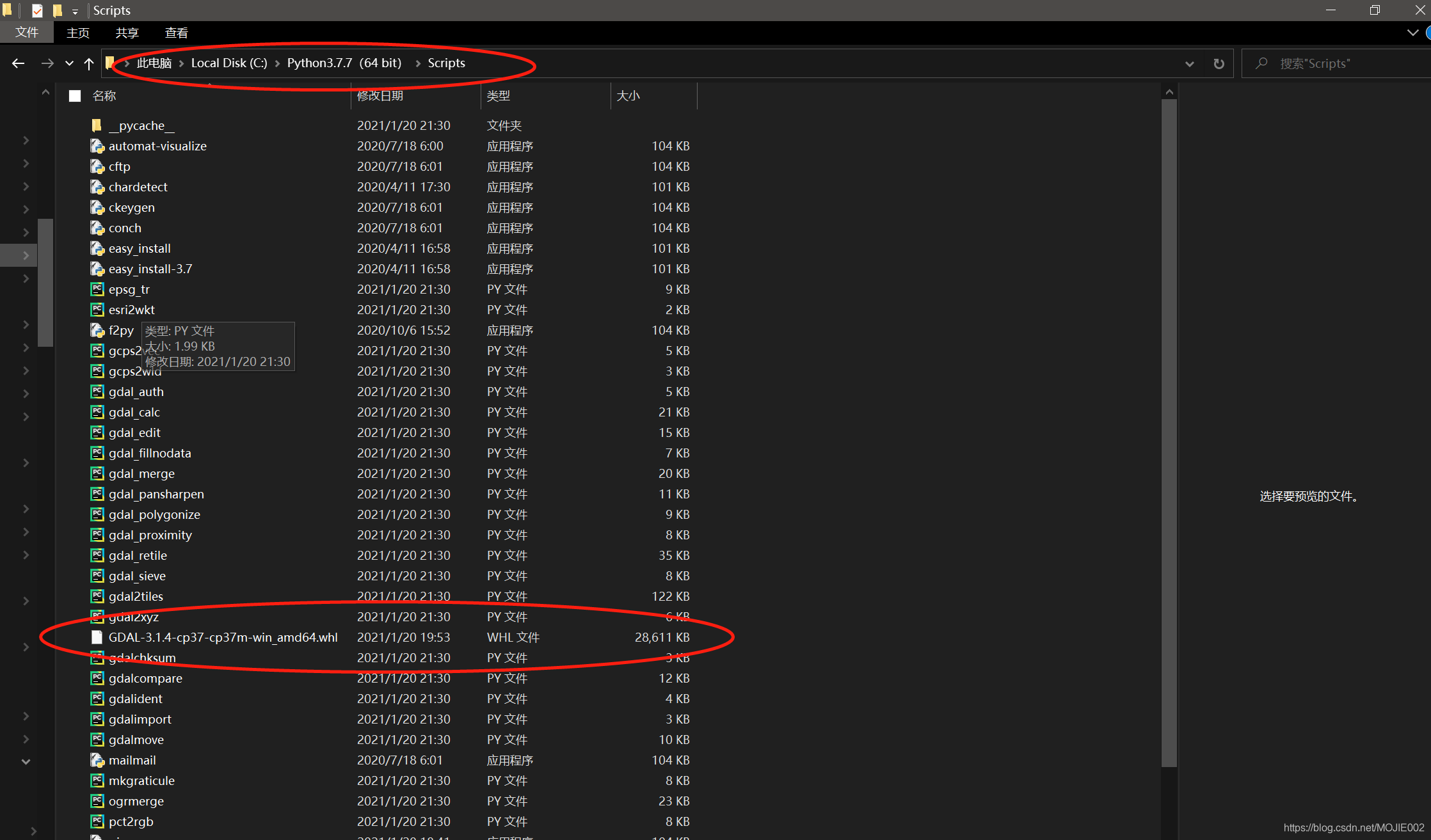Viewport: 1431px width, 840px height.
Task: Click the file list scroll up arrow
Action: pos(1169,92)
